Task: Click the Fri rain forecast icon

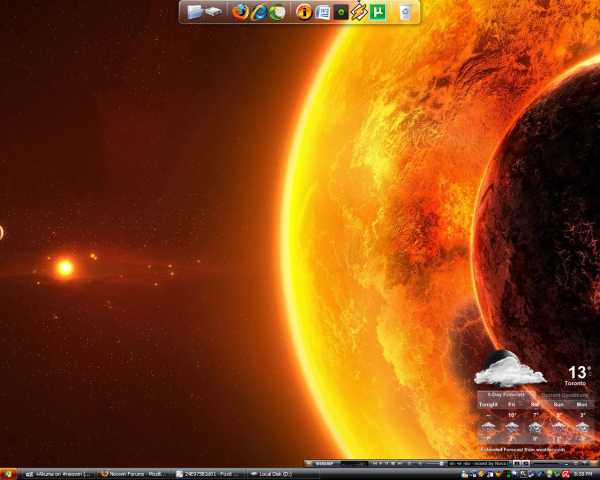Action: 512,427
